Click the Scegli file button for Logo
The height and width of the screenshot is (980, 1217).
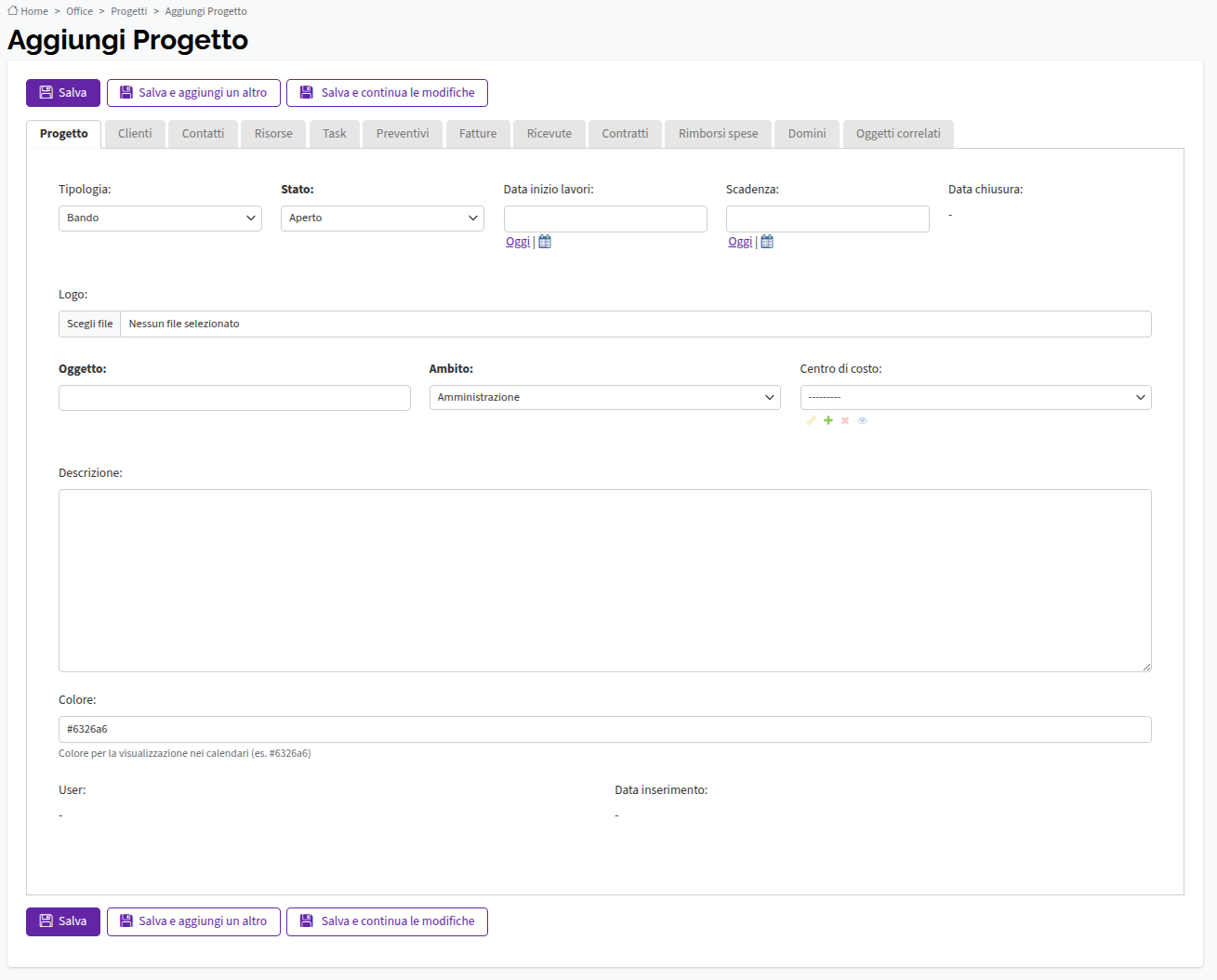(x=90, y=324)
